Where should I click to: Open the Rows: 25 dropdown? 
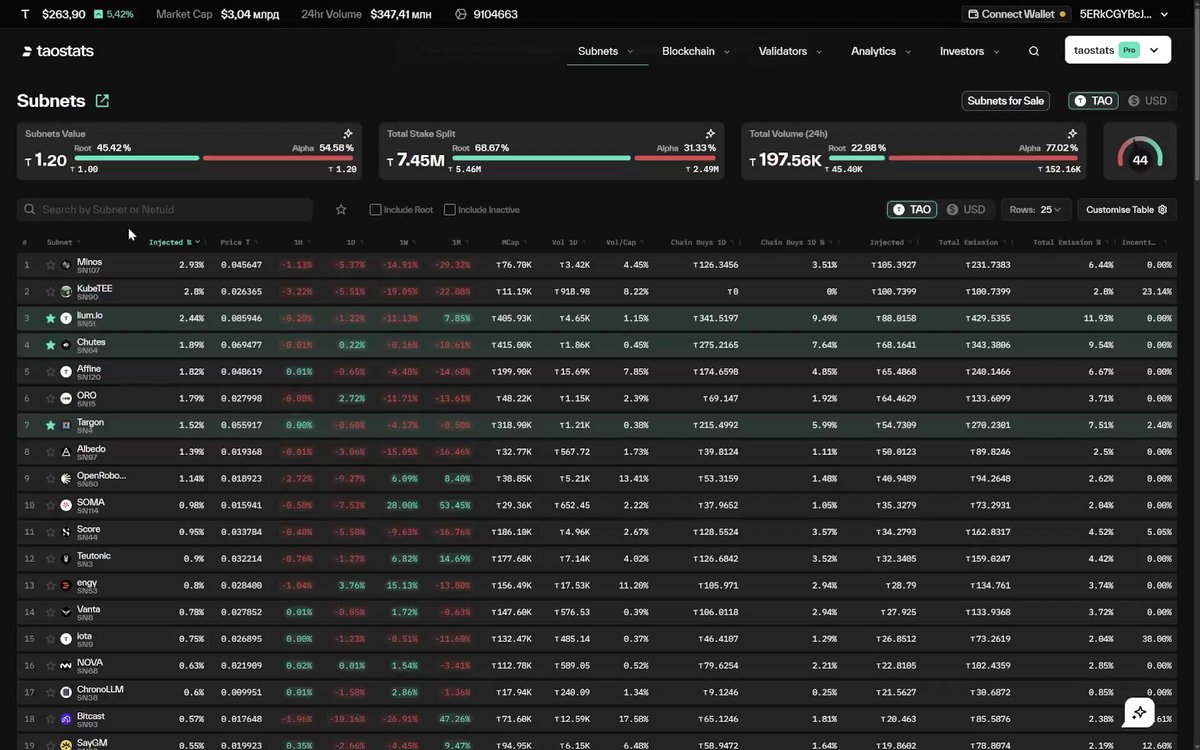[x=1036, y=210]
